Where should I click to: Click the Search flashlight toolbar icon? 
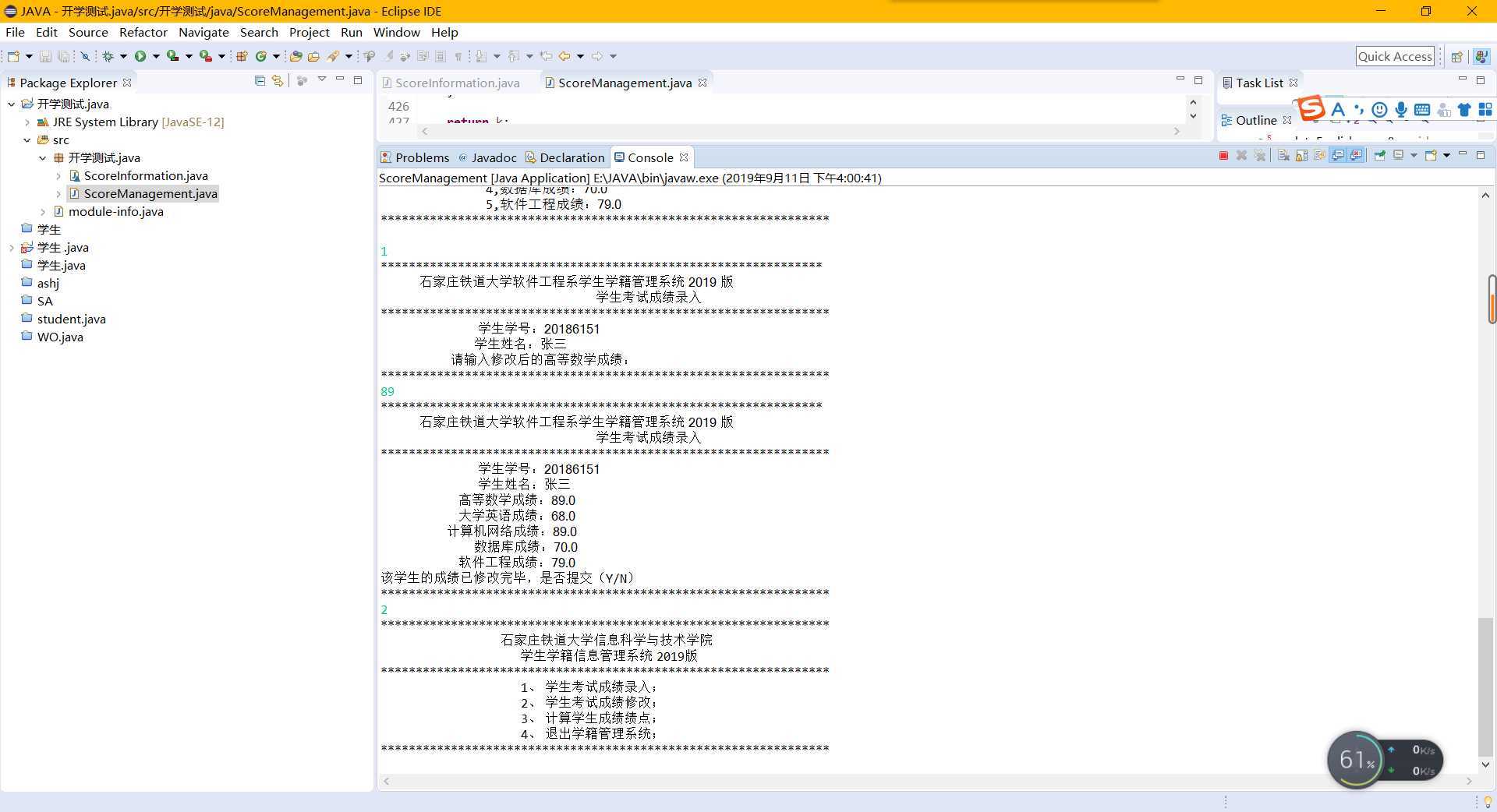pos(333,56)
